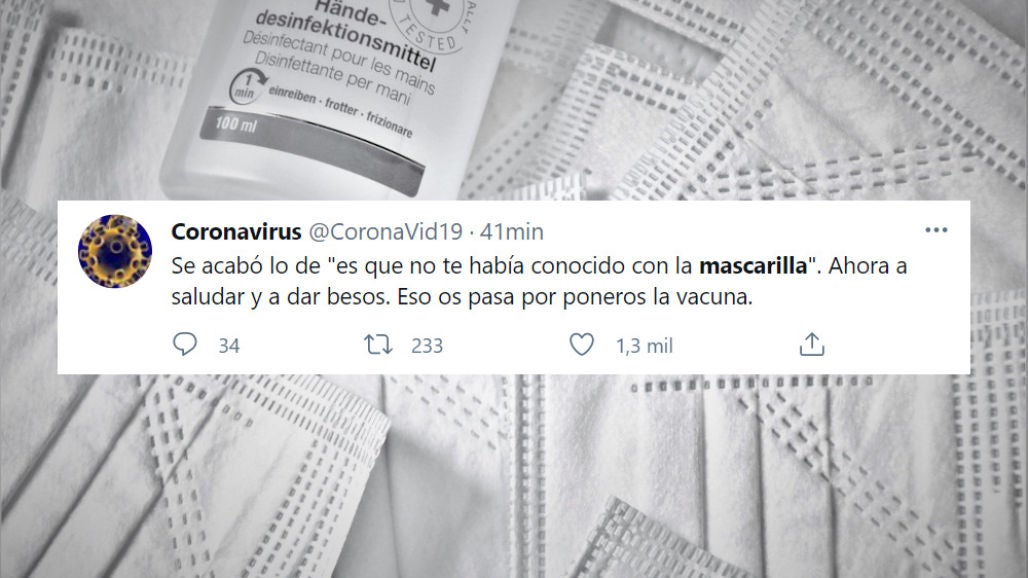Viewport: 1028px width, 578px height.
Task: Open the three-dot more options menu
Action: click(936, 230)
